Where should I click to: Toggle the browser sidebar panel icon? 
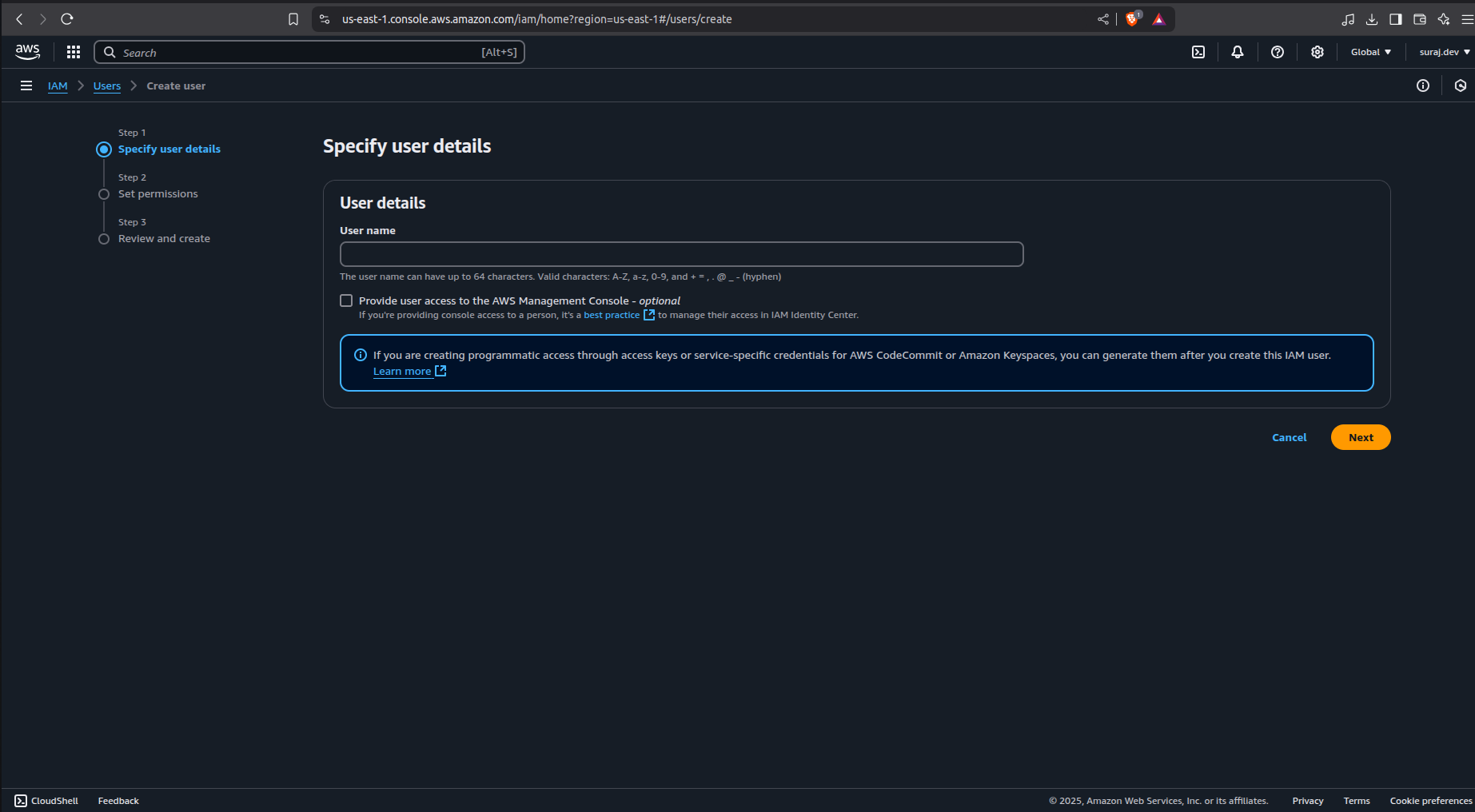click(1396, 19)
